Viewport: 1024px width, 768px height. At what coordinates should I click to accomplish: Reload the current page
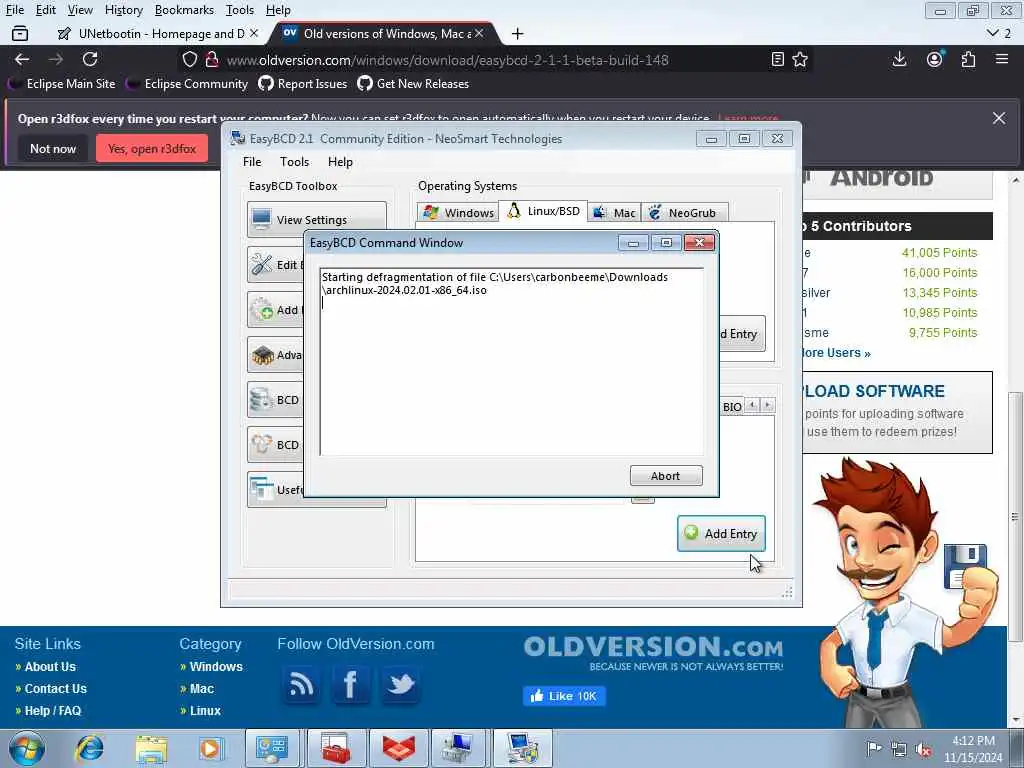coord(90,59)
